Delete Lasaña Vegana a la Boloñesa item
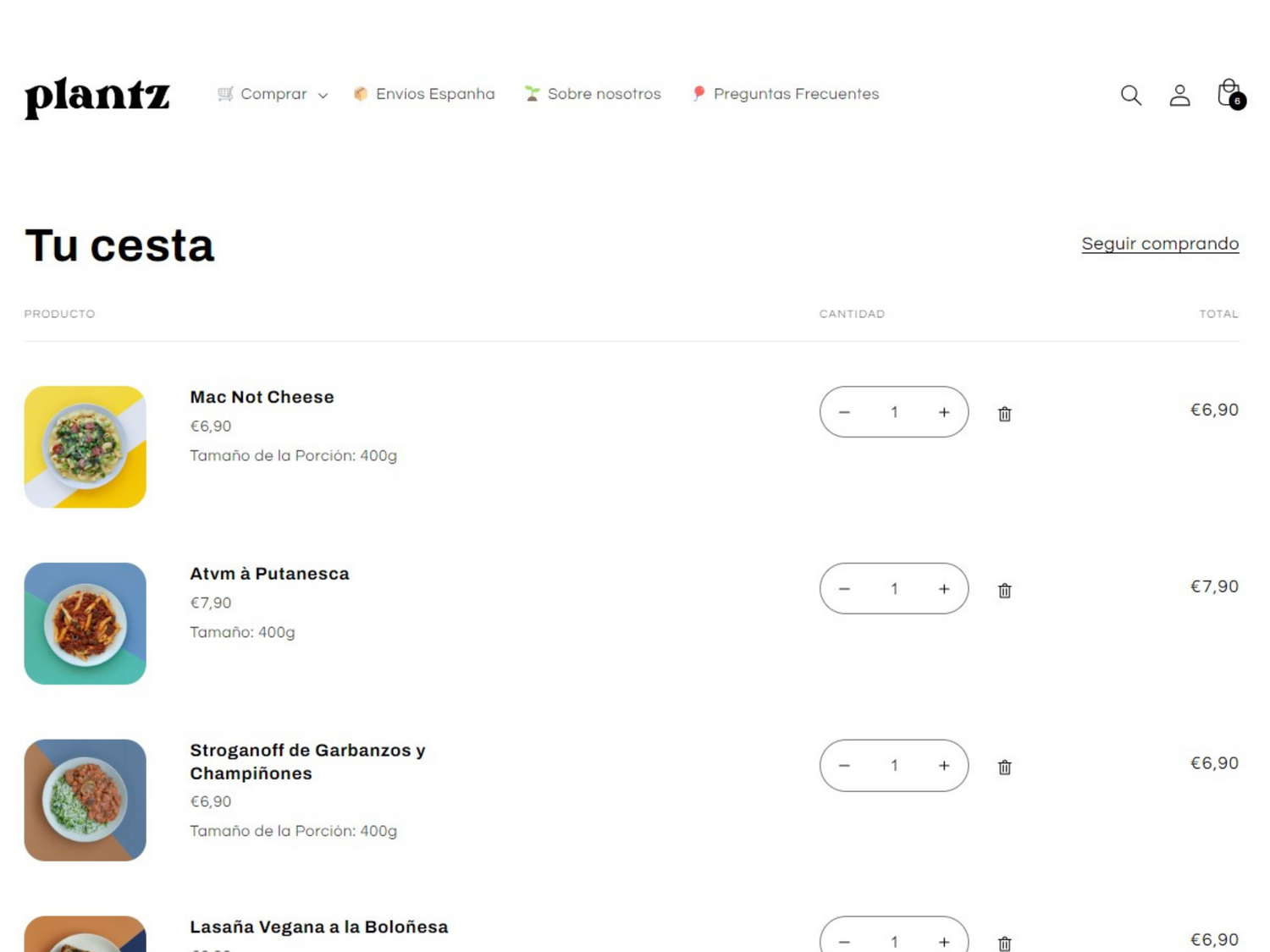The width and height of the screenshot is (1270, 952). (x=1004, y=943)
